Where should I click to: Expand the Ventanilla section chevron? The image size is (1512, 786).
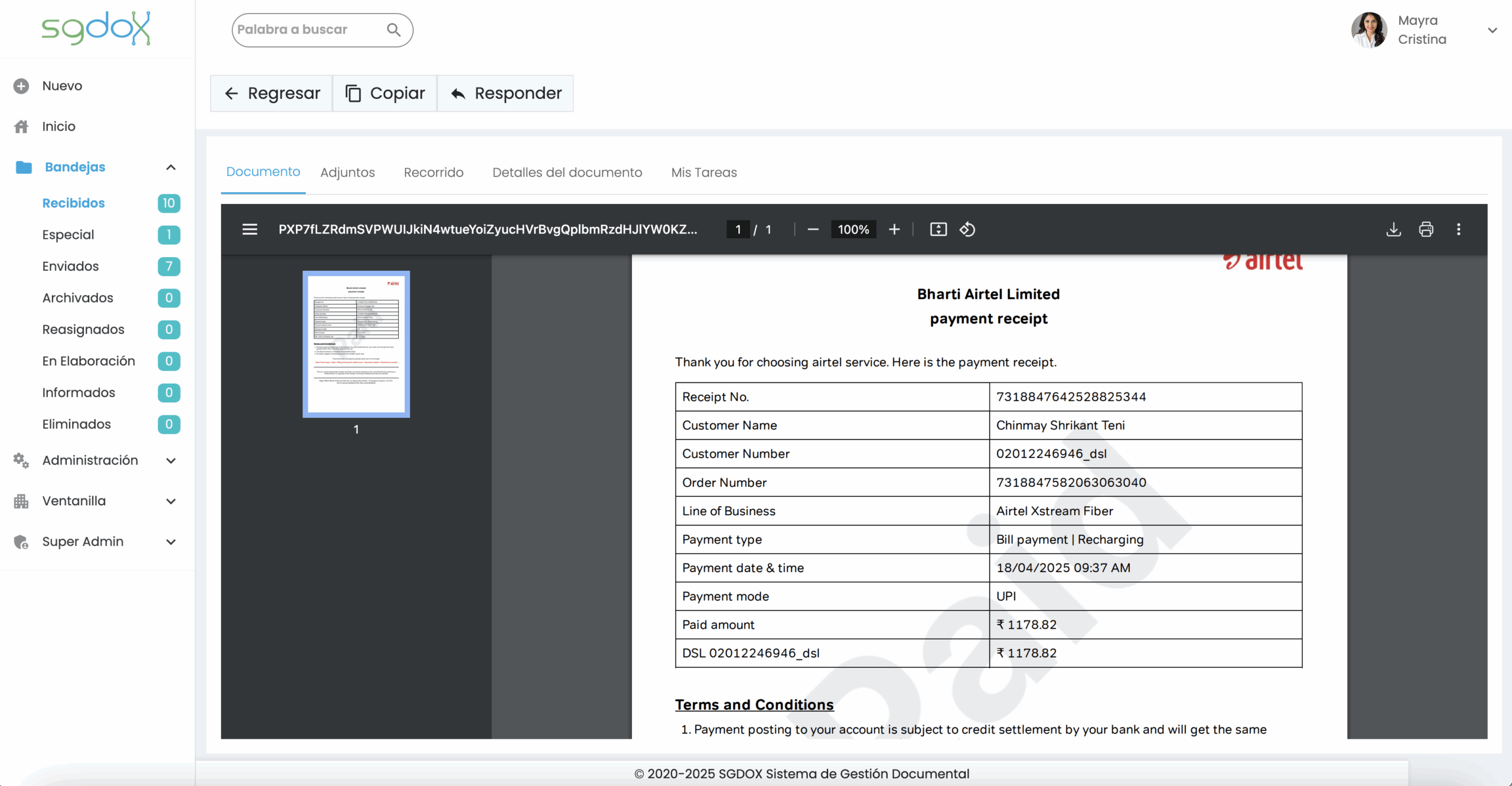(171, 501)
